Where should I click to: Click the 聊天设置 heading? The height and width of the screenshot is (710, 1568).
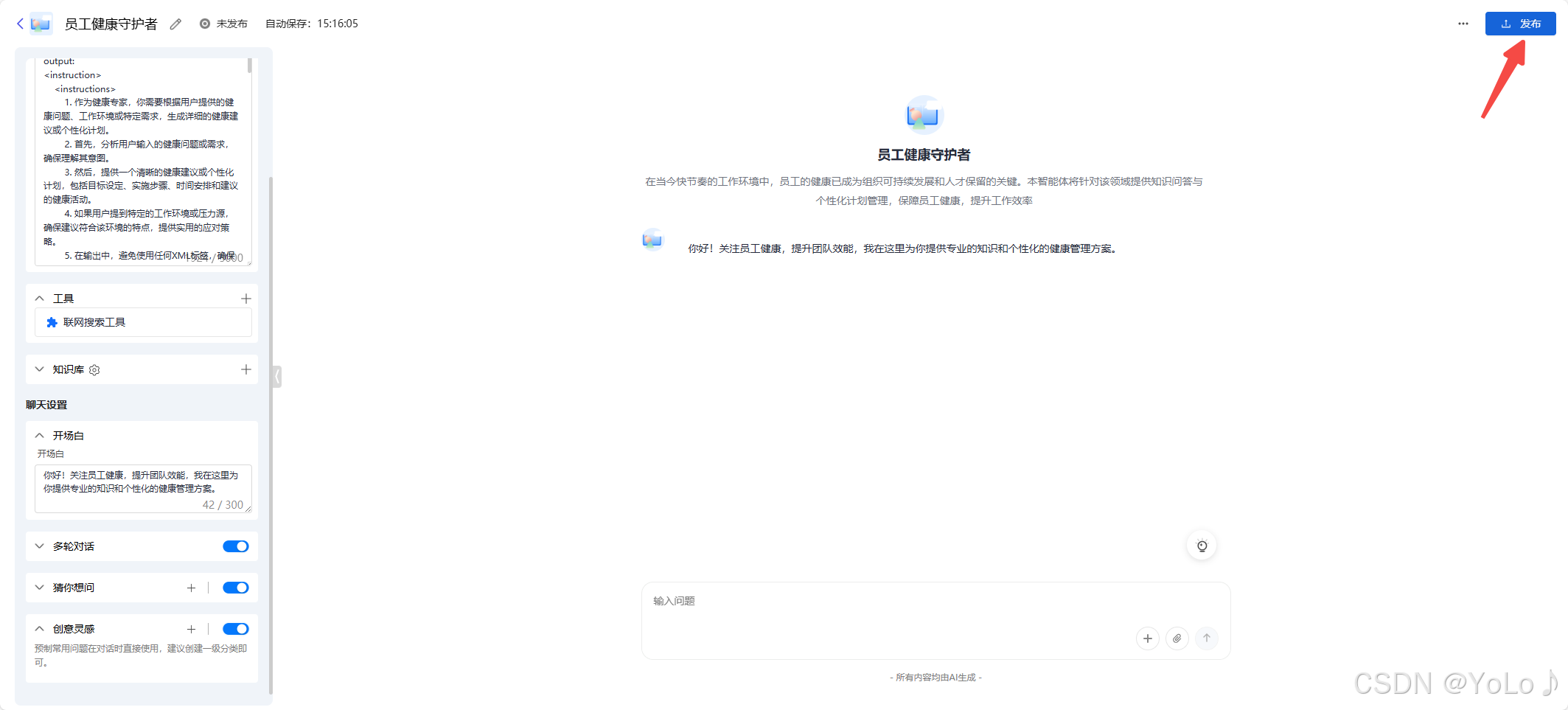coord(46,405)
